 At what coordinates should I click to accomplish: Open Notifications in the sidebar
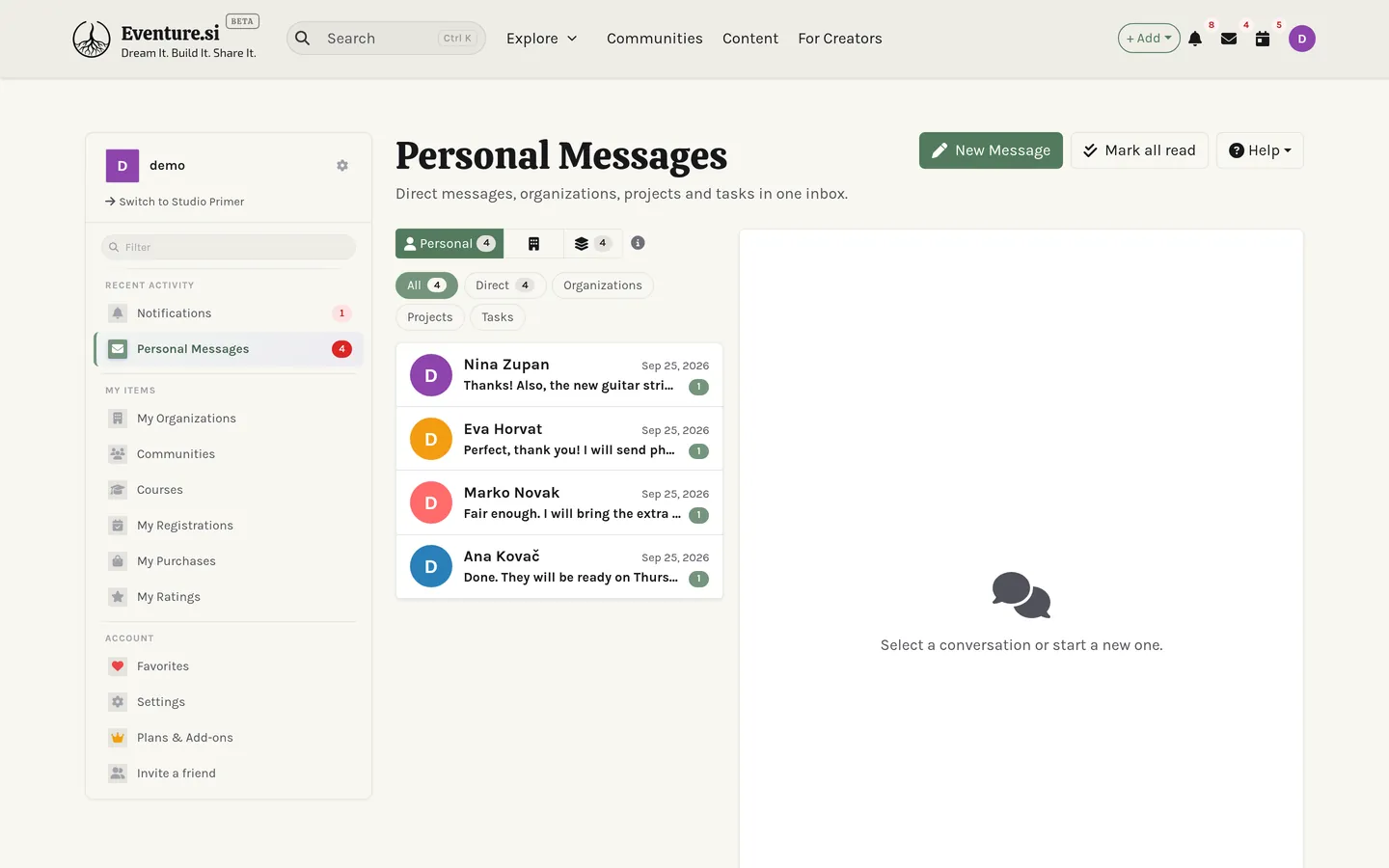[229, 313]
